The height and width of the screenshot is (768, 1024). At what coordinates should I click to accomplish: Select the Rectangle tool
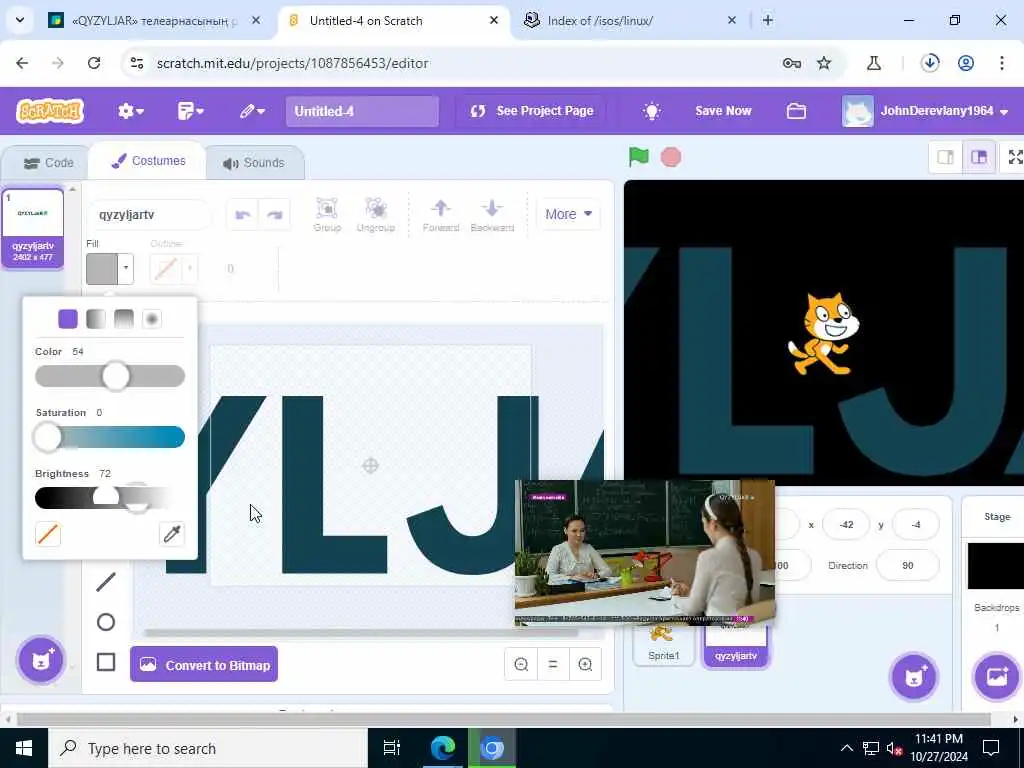(106, 662)
